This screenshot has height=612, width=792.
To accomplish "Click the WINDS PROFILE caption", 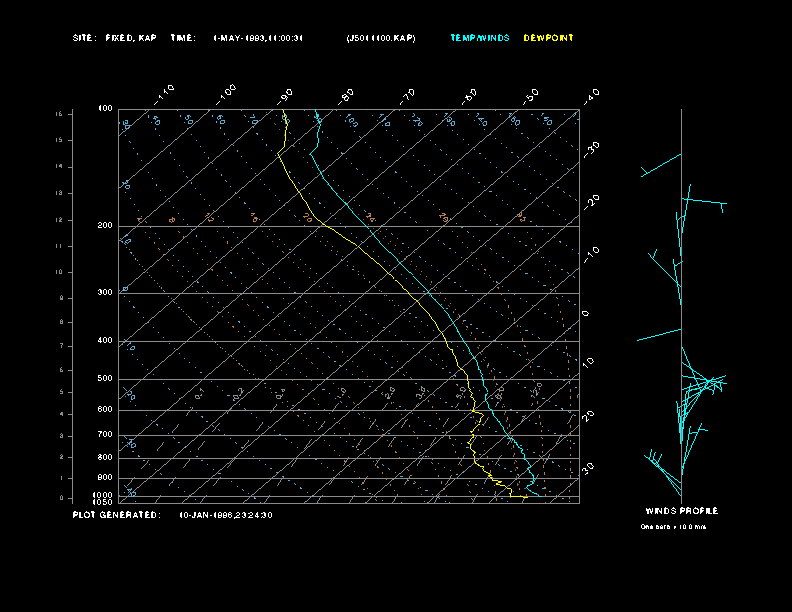I will [681, 511].
